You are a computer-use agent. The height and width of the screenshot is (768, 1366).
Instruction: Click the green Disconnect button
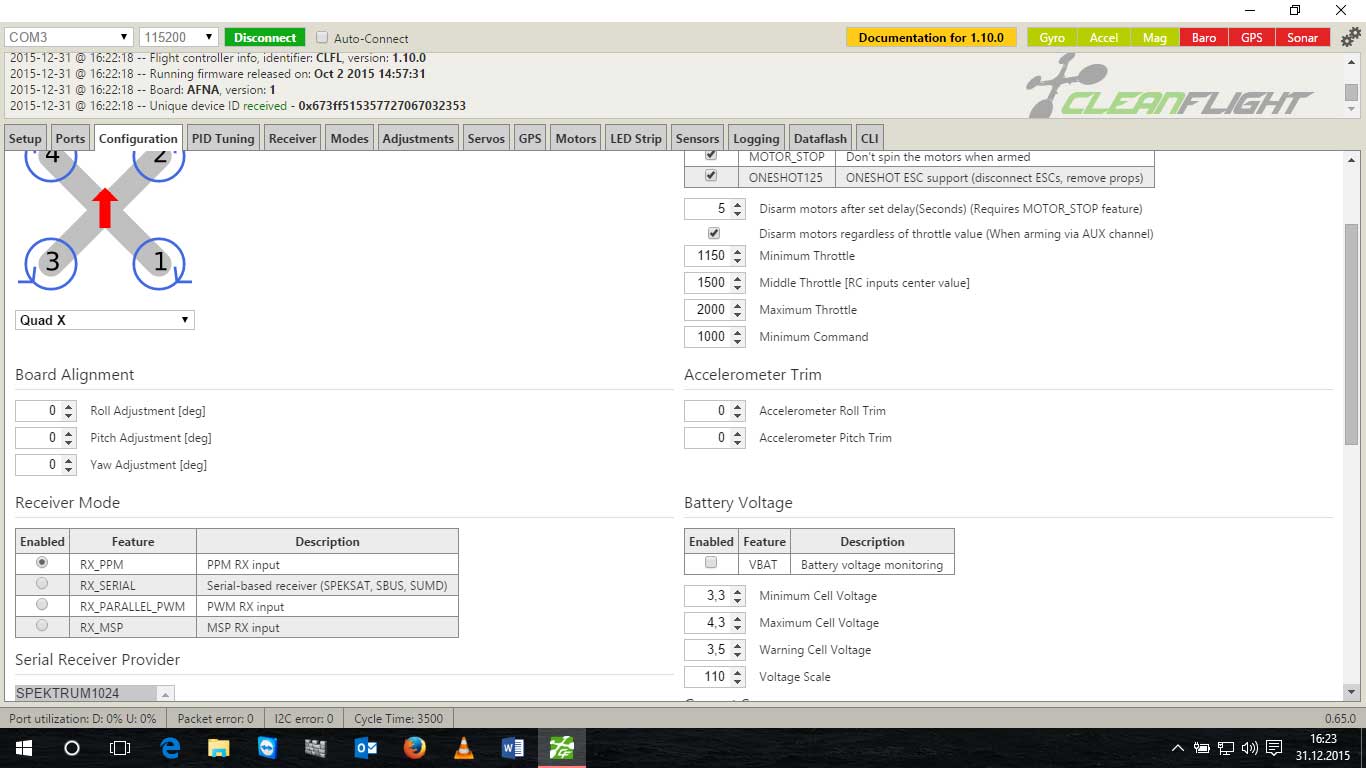[x=265, y=38]
